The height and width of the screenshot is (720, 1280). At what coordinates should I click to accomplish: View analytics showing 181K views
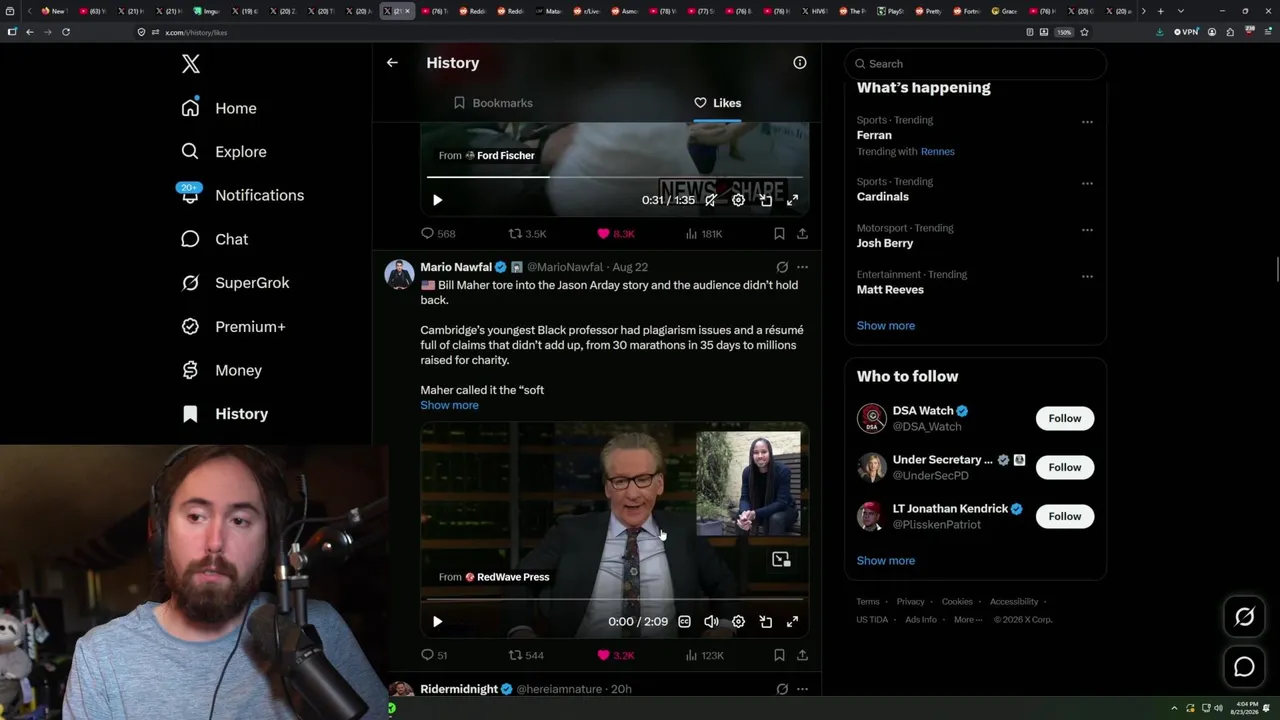point(703,234)
